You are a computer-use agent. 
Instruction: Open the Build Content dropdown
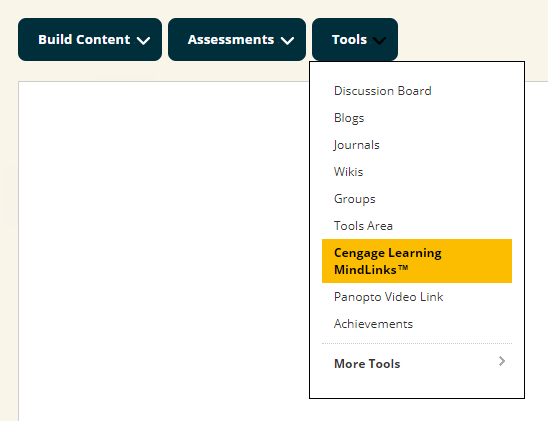(90, 39)
